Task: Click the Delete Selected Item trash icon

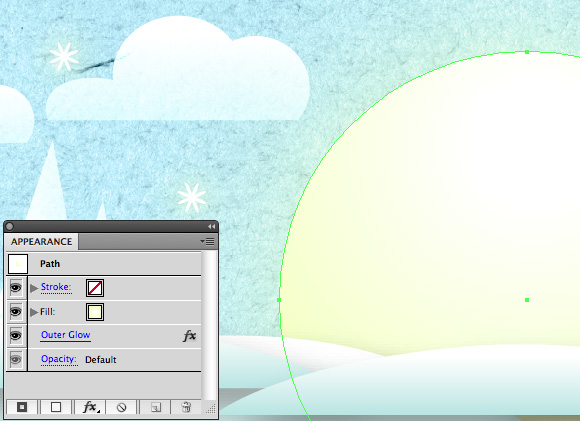Action: point(186,407)
